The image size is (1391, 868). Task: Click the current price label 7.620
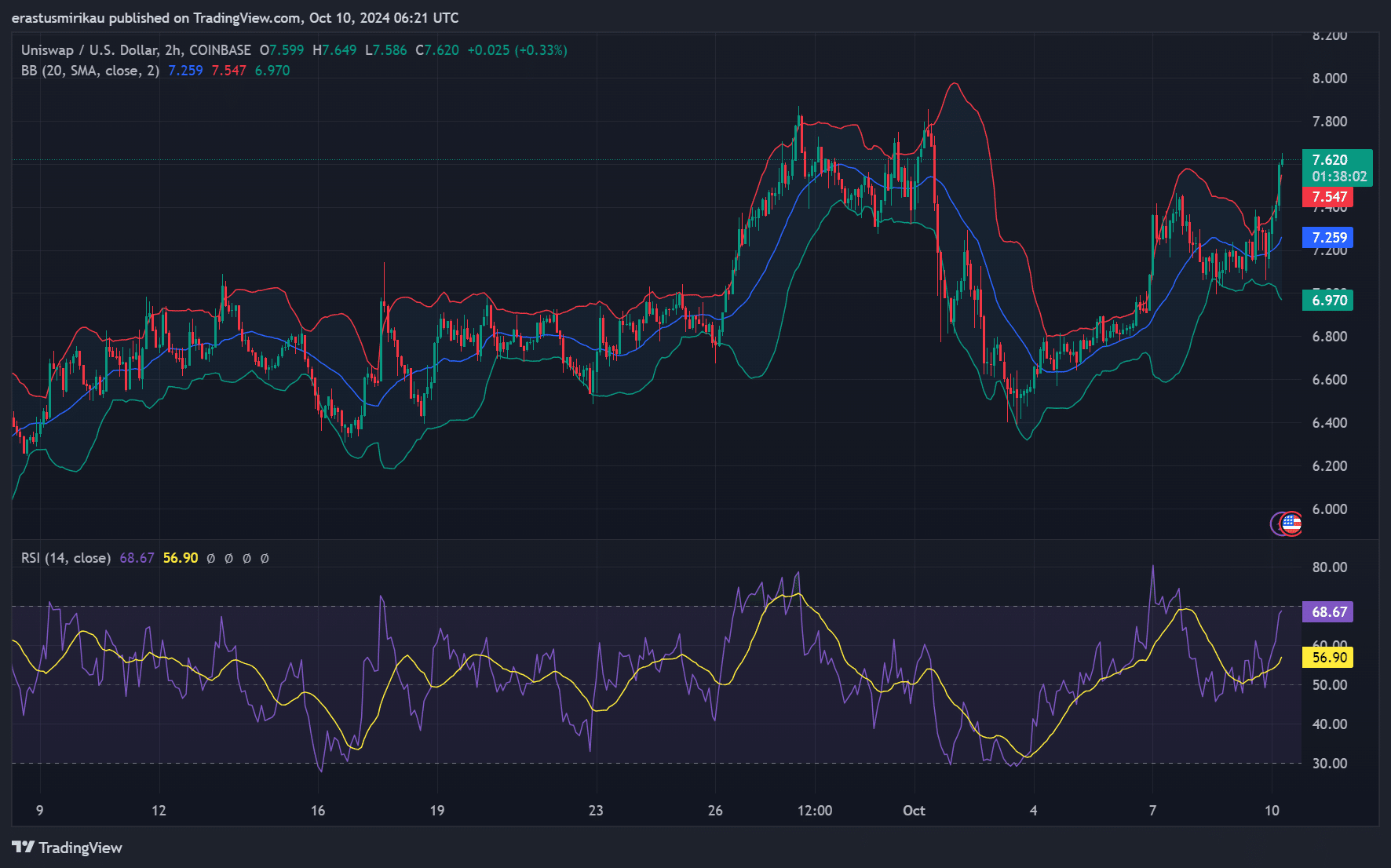coord(1330,160)
